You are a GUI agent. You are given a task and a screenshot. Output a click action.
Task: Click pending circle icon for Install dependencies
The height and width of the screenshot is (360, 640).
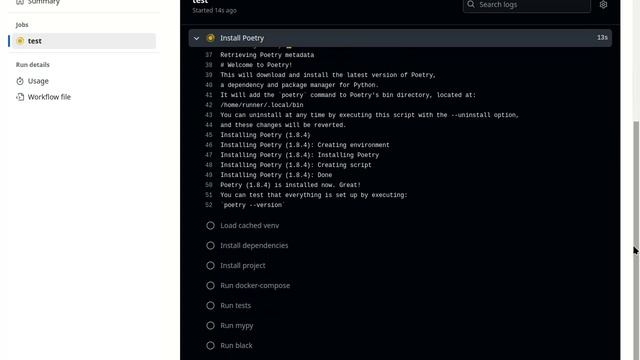210,245
